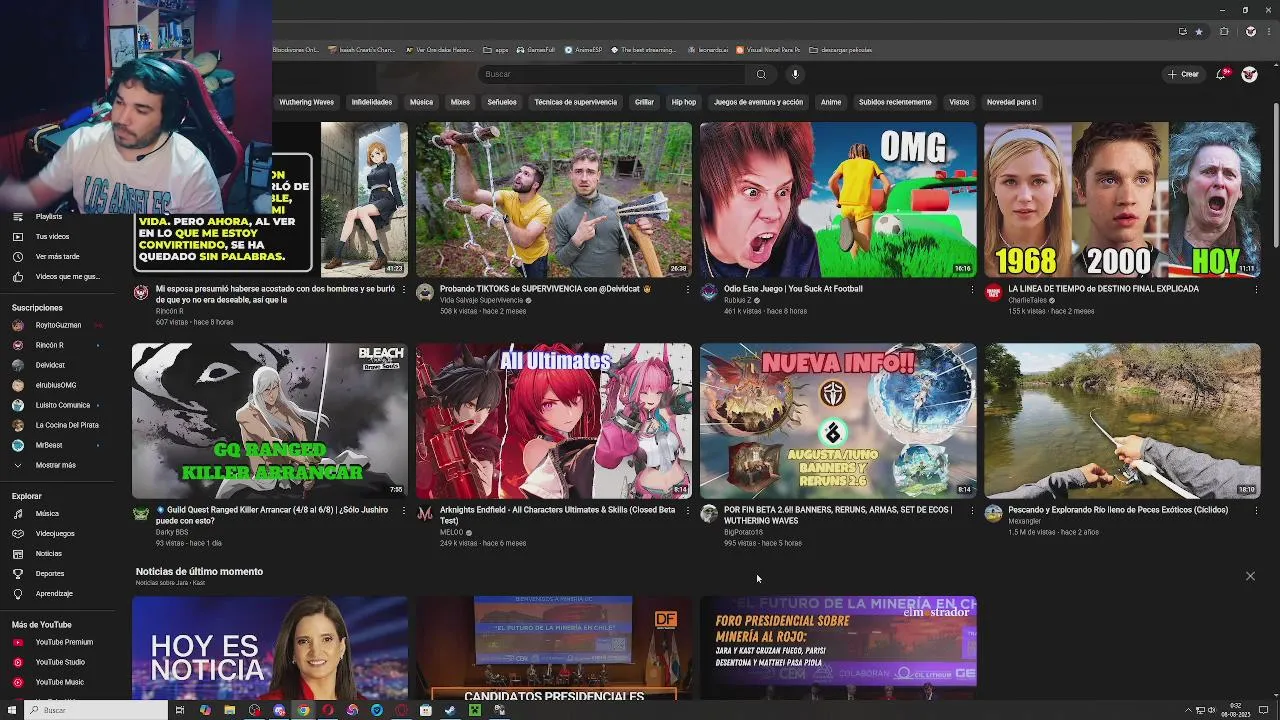Open options menu for Odio Este Juego video
Screen dimensions: 1280x720
(971, 290)
